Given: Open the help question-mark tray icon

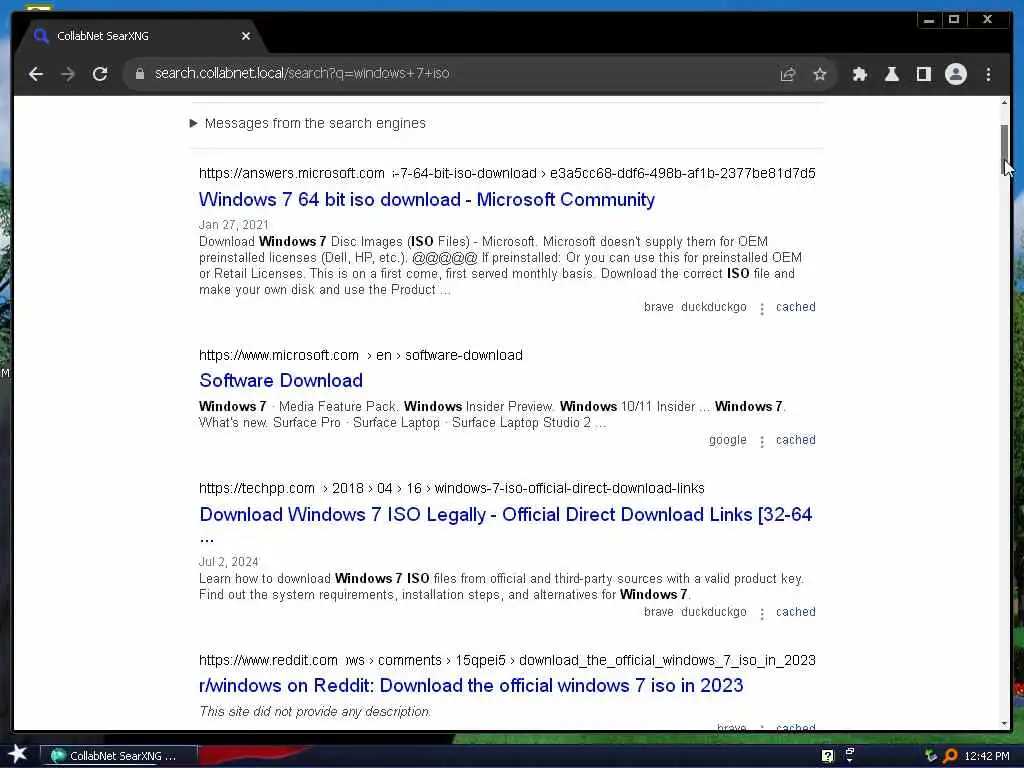Looking at the screenshot, I should [827, 756].
